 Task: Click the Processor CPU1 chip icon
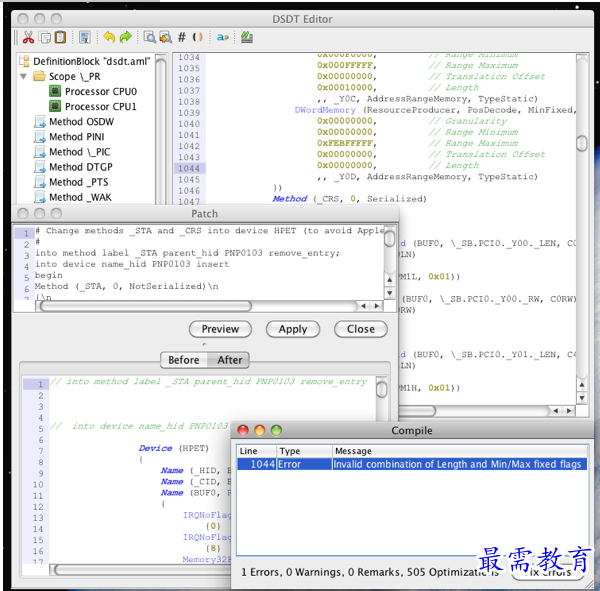tap(55, 106)
